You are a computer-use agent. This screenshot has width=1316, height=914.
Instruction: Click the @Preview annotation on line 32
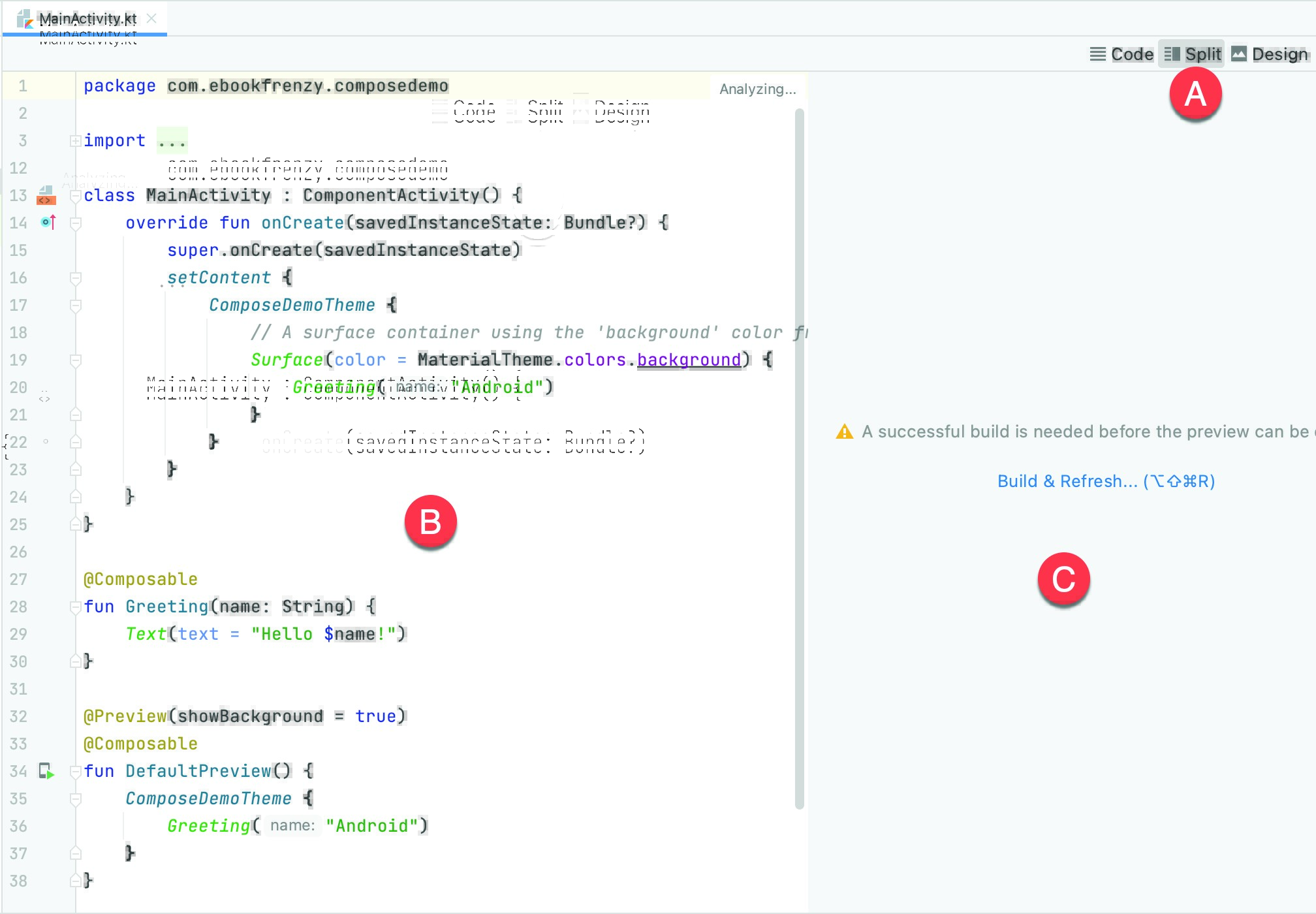click(x=125, y=716)
